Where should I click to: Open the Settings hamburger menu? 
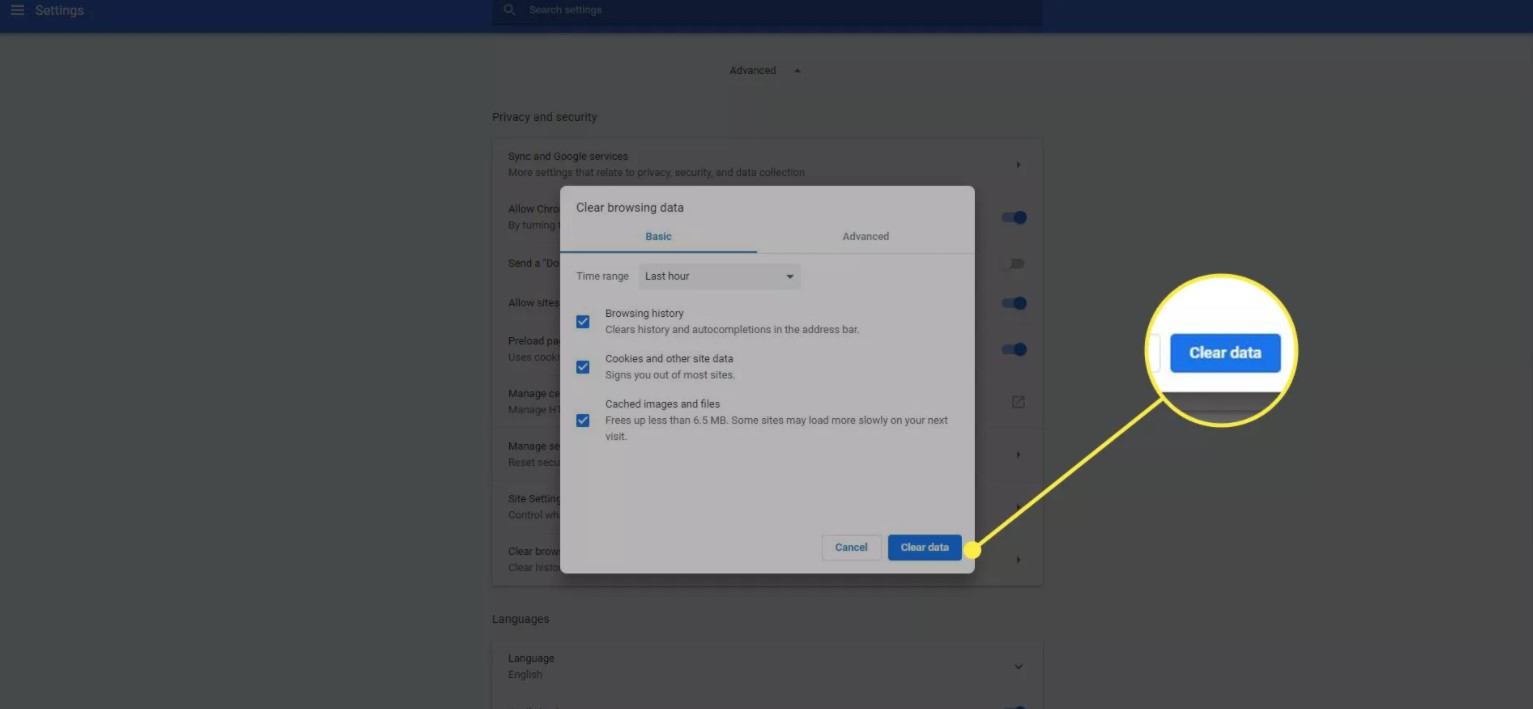click(17, 10)
